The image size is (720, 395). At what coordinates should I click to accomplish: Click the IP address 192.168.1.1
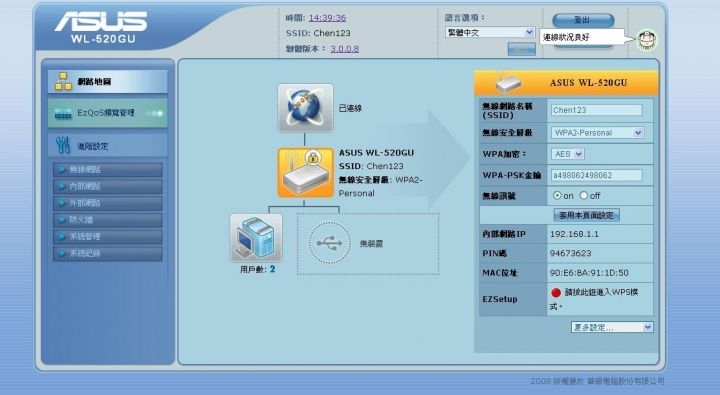tap(574, 234)
